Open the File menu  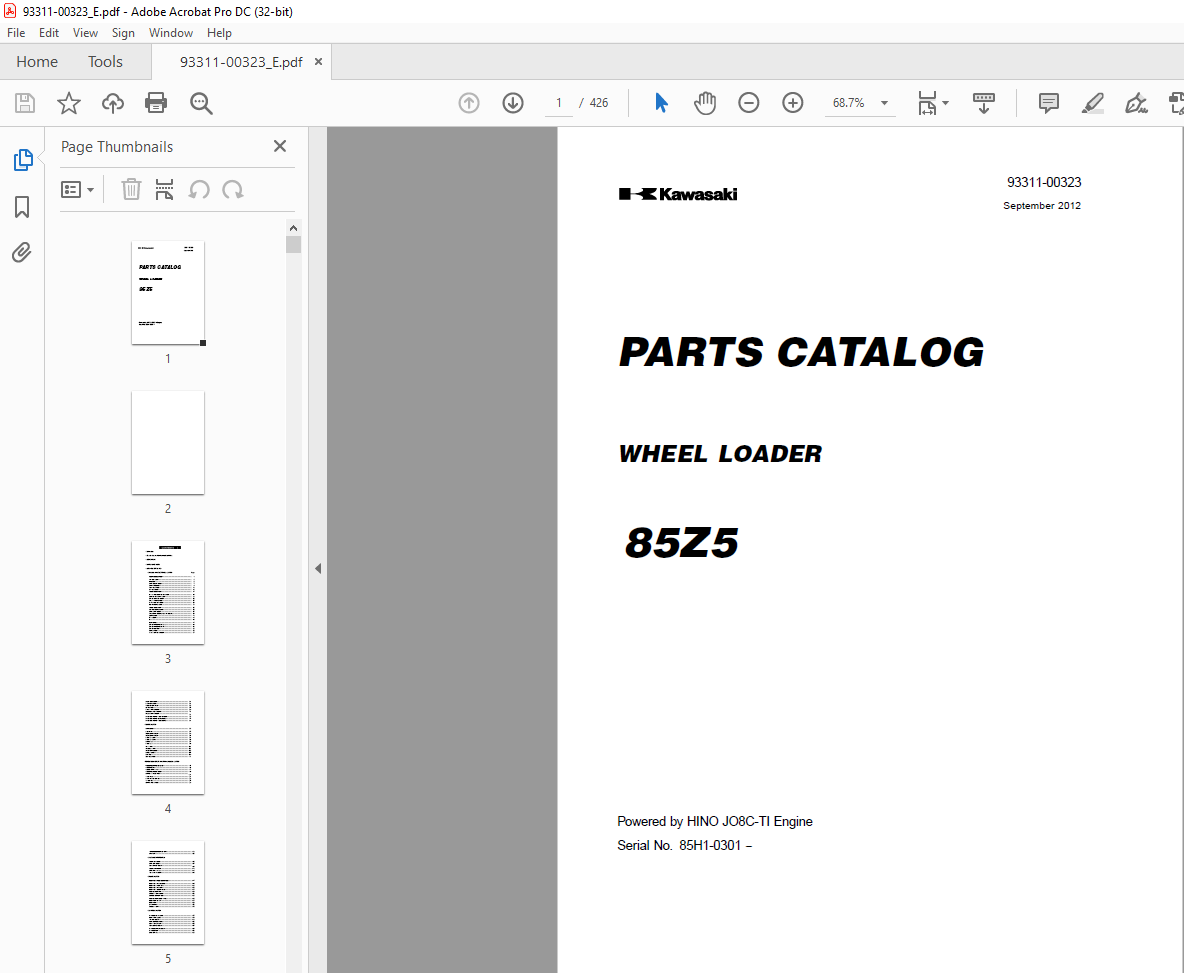(x=16, y=32)
